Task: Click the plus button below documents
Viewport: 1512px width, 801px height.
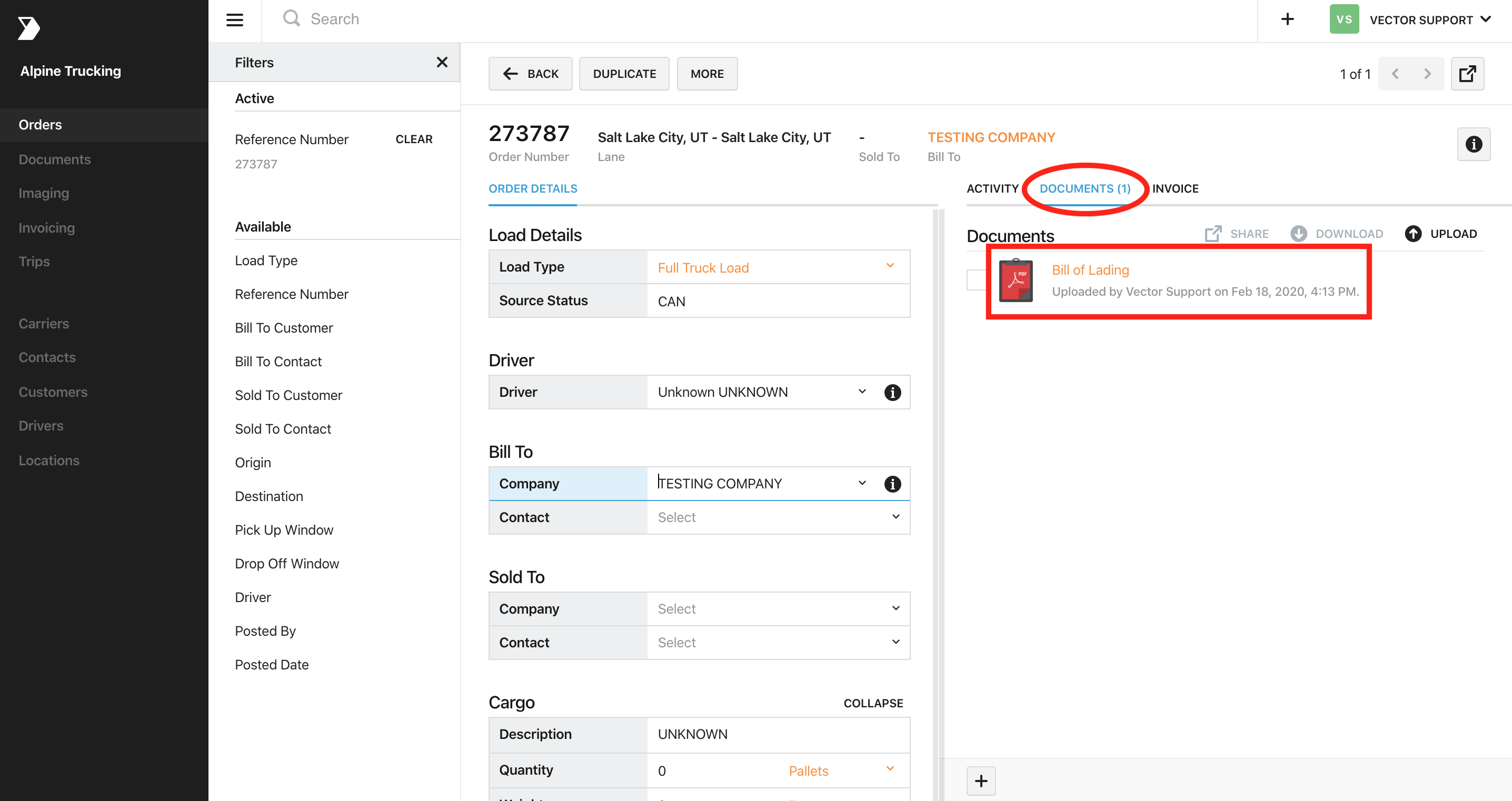Action: [981, 781]
